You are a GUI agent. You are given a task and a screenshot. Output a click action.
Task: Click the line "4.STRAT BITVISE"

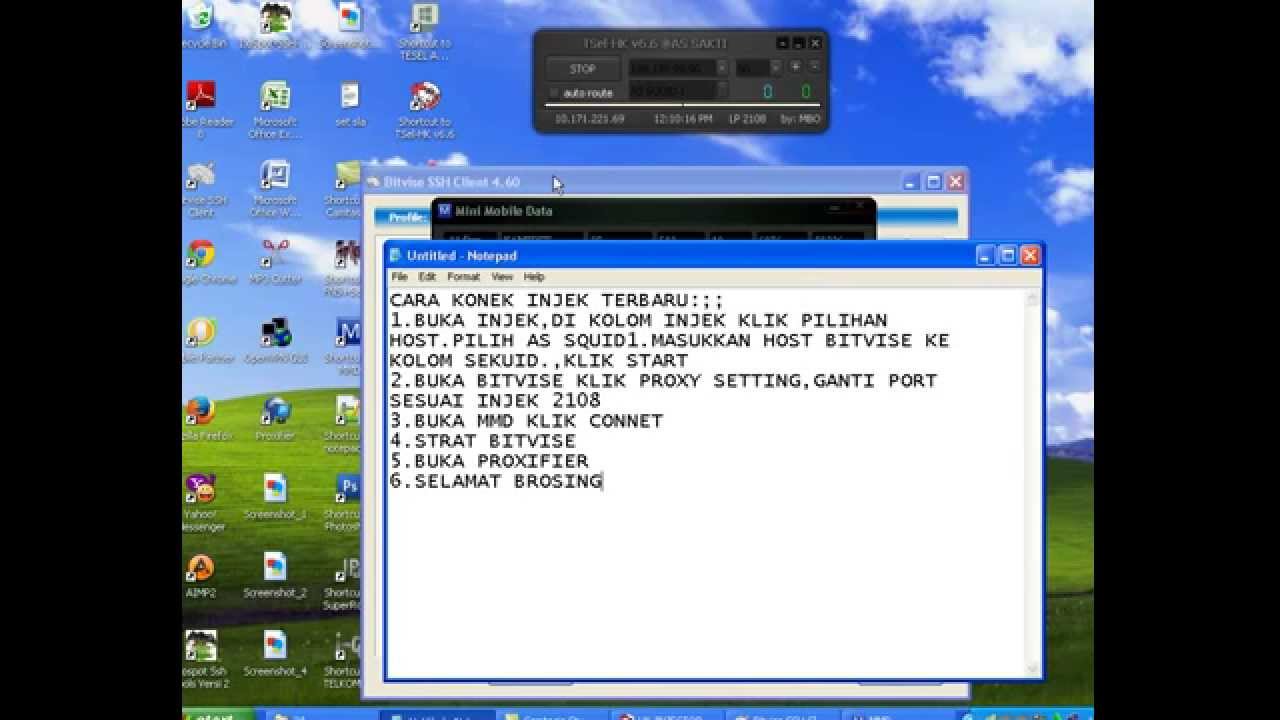point(483,441)
